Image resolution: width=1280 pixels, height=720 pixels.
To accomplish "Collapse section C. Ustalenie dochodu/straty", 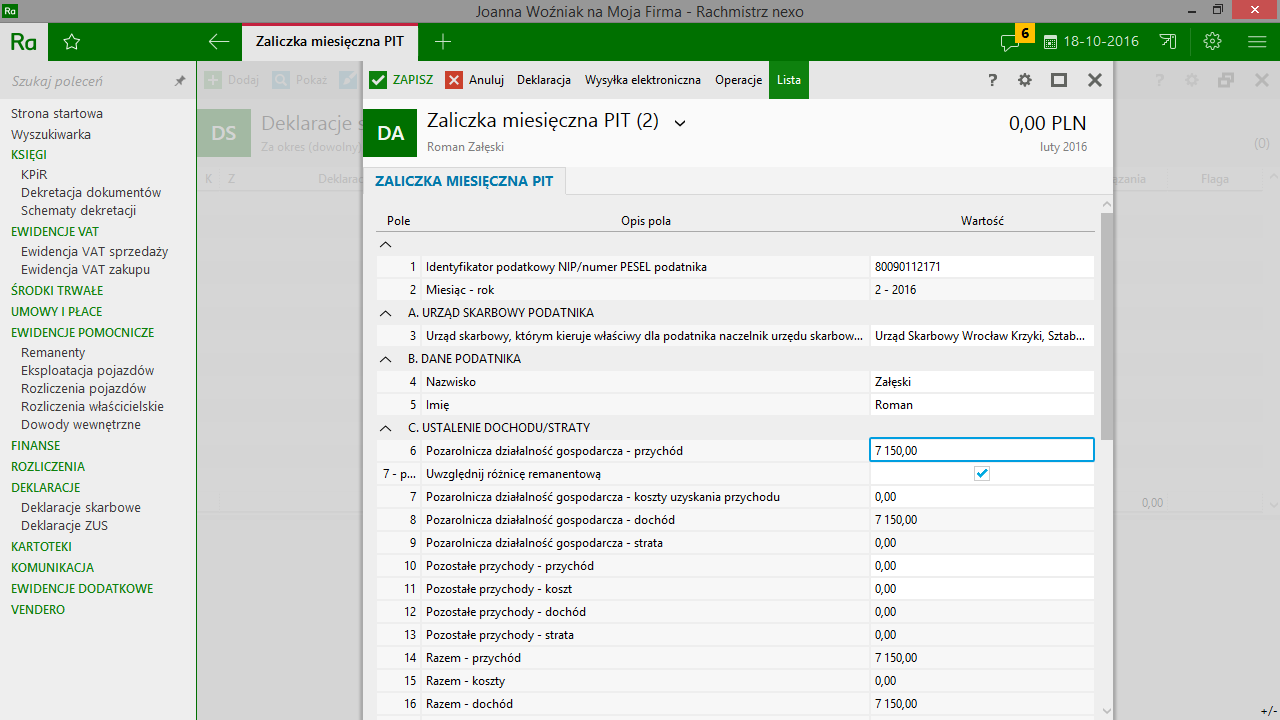I will point(386,428).
